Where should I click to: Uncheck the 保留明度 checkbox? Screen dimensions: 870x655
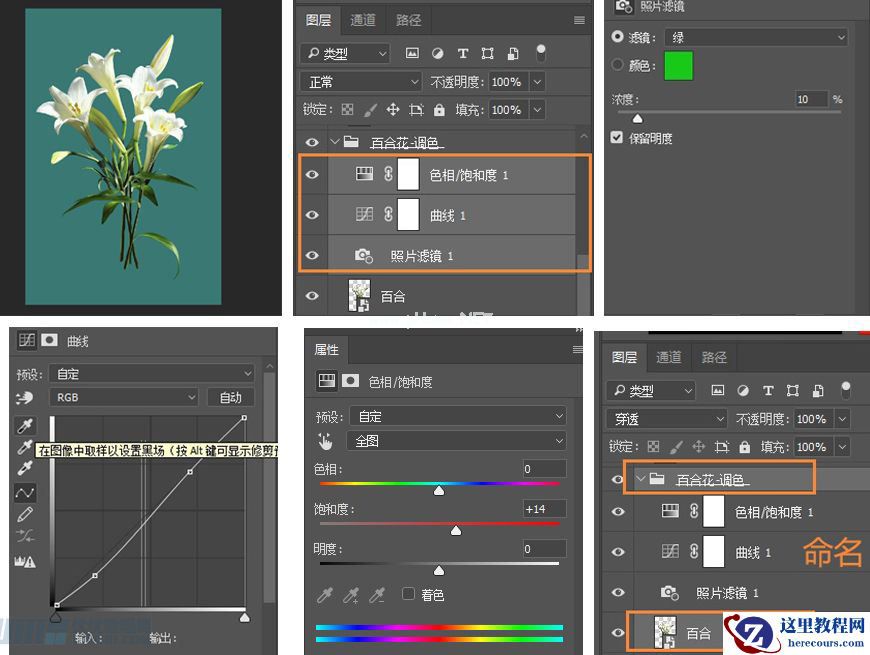(618, 137)
